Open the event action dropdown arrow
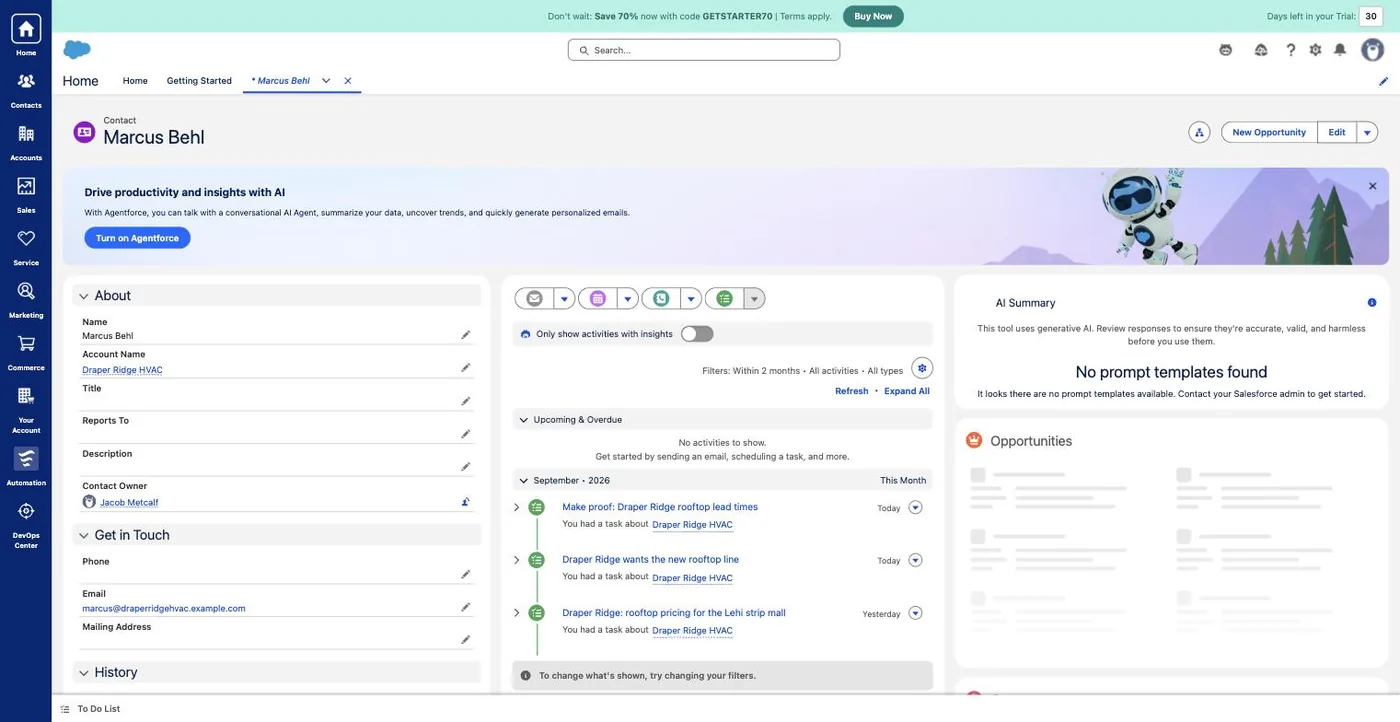1400x722 pixels. coord(627,298)
